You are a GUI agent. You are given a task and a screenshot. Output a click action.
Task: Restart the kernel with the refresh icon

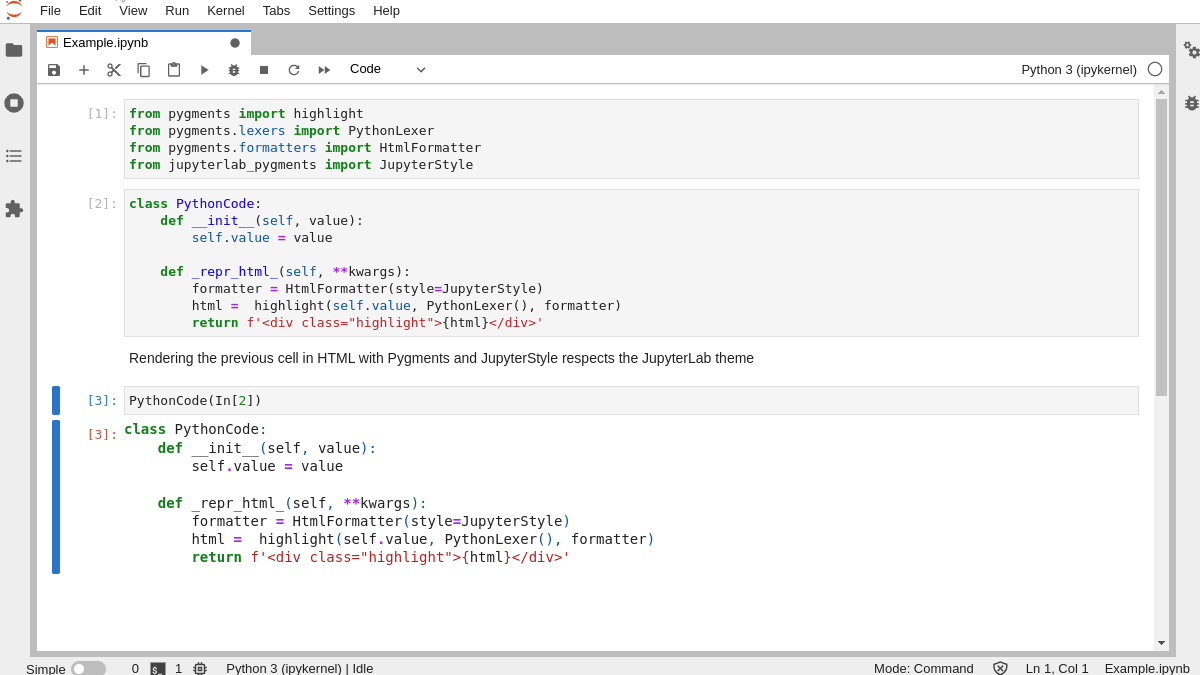[293, 69]
